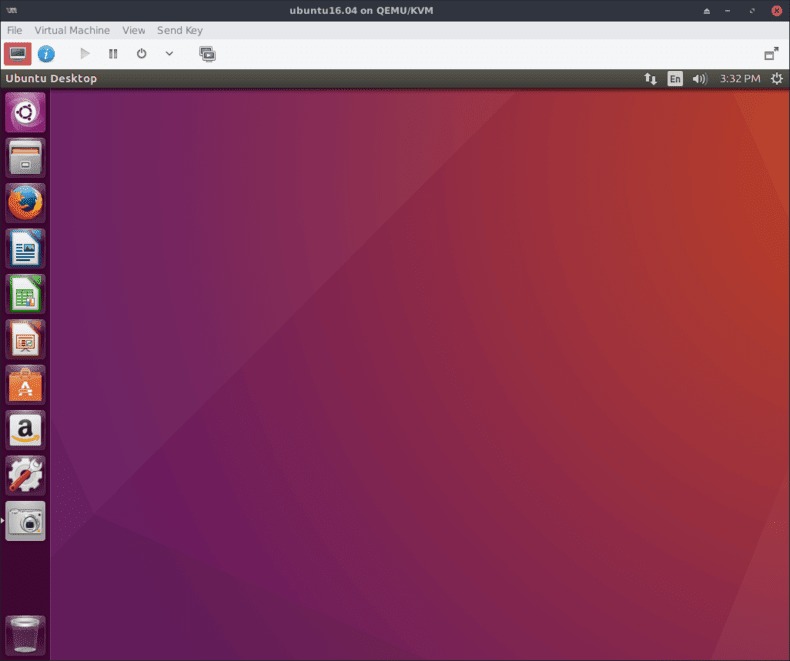790x661 pixels.
Task: Close the ubuntu16.04 QEMU/KVM window
Action: (x=776, y=11)
